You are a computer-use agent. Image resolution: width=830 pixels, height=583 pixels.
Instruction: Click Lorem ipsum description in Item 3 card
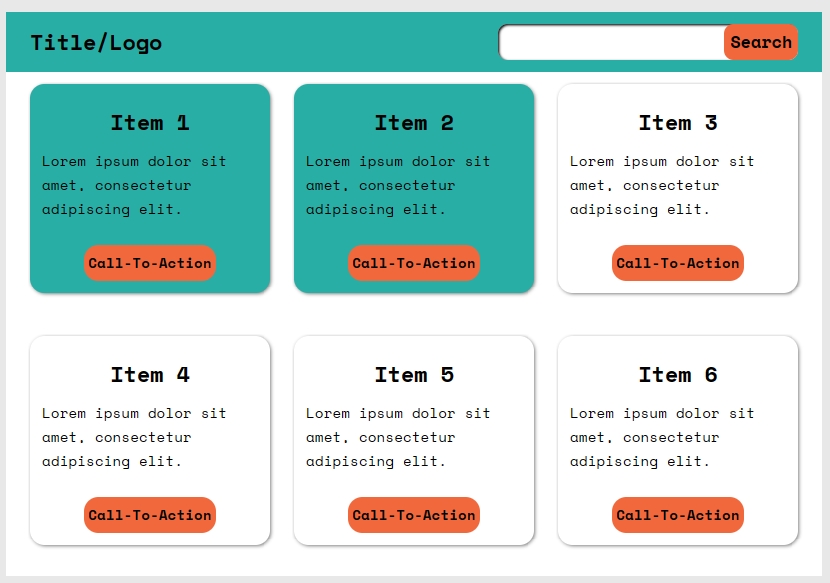(662, 185)
